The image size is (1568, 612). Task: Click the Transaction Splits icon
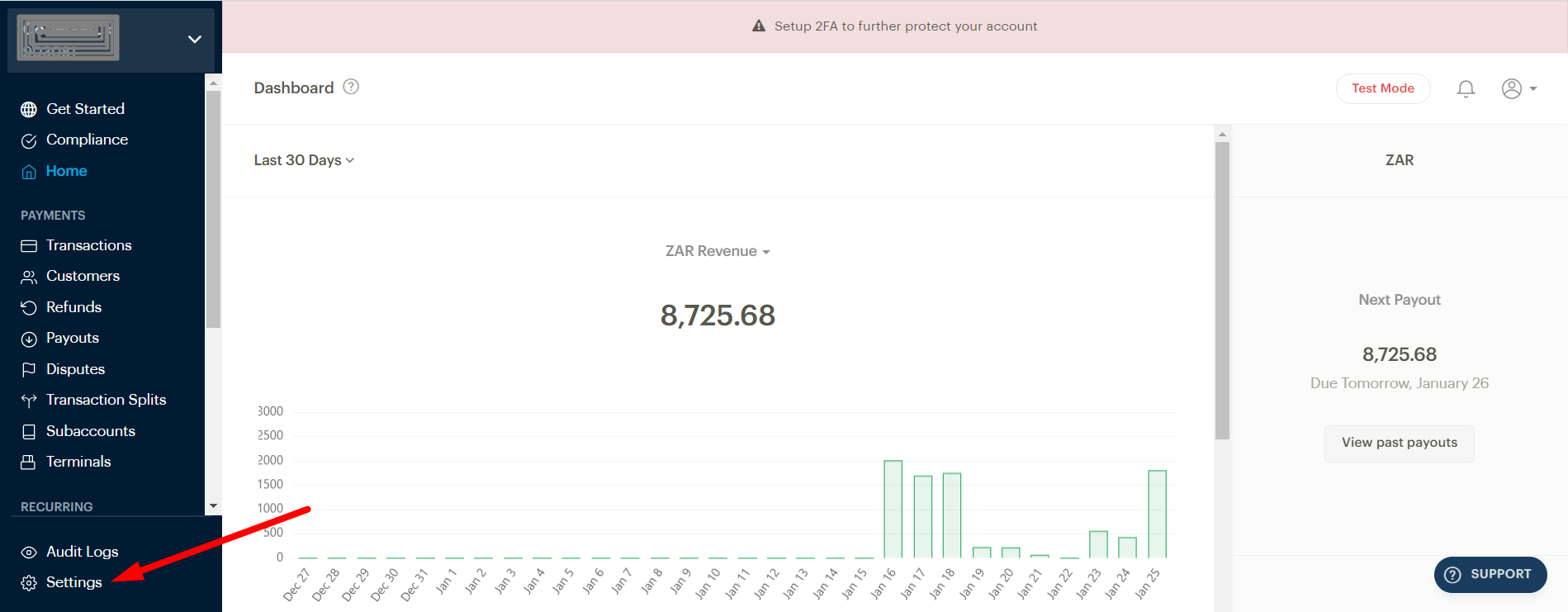point(29,401)
